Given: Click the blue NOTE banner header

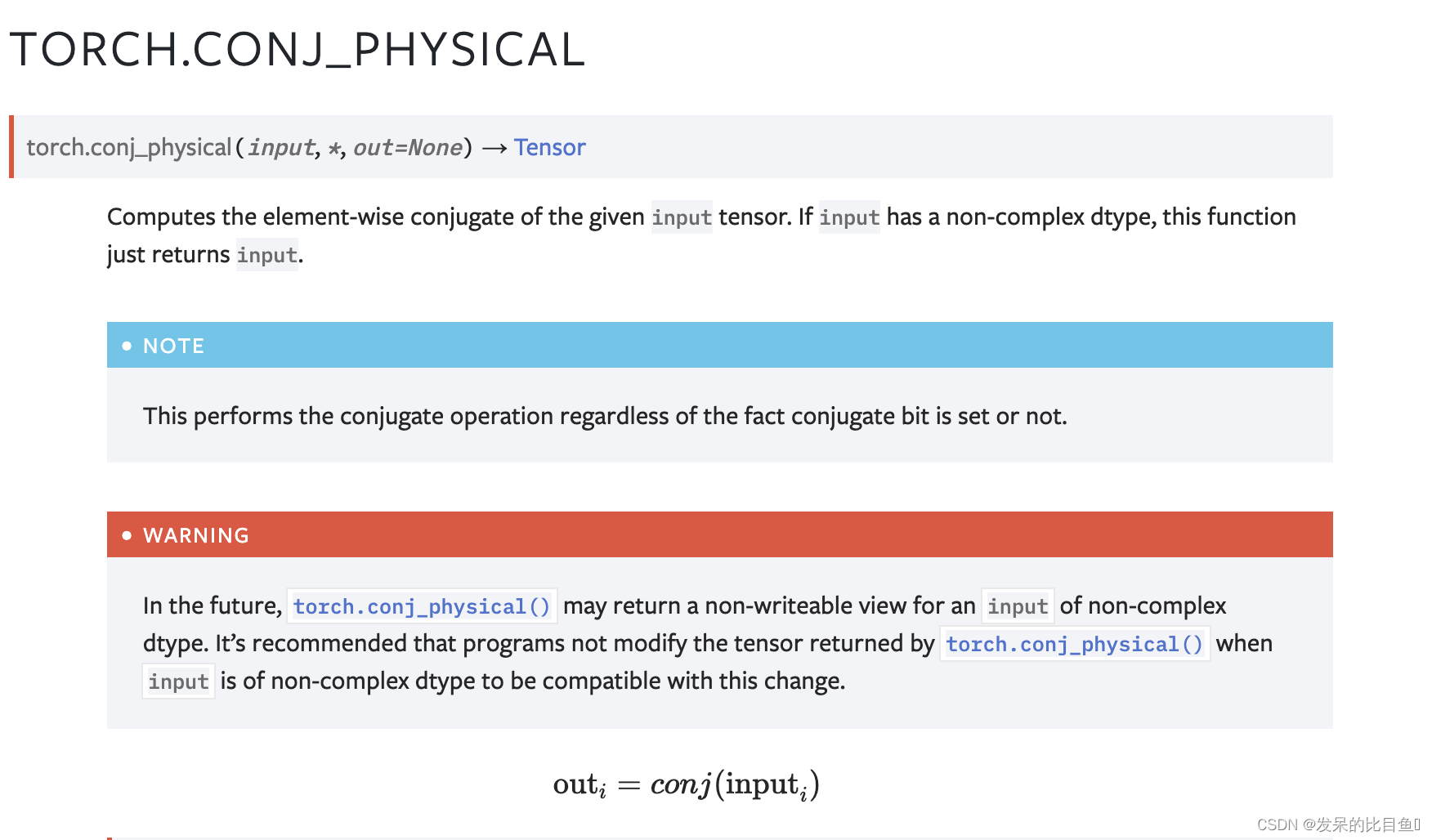Looking at the screenshot, I should tap(720, 345).
